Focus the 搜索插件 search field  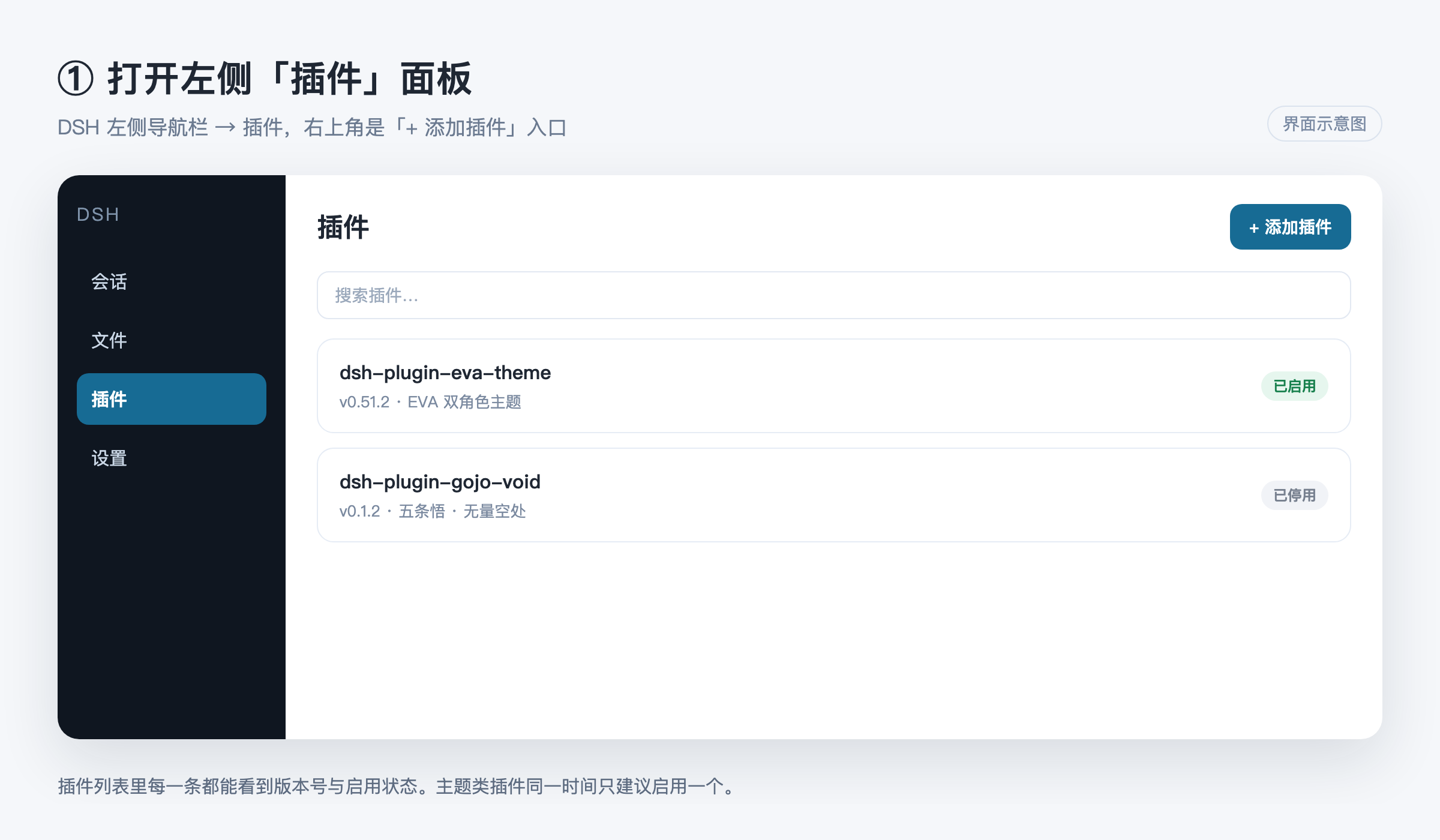[834, 295]
